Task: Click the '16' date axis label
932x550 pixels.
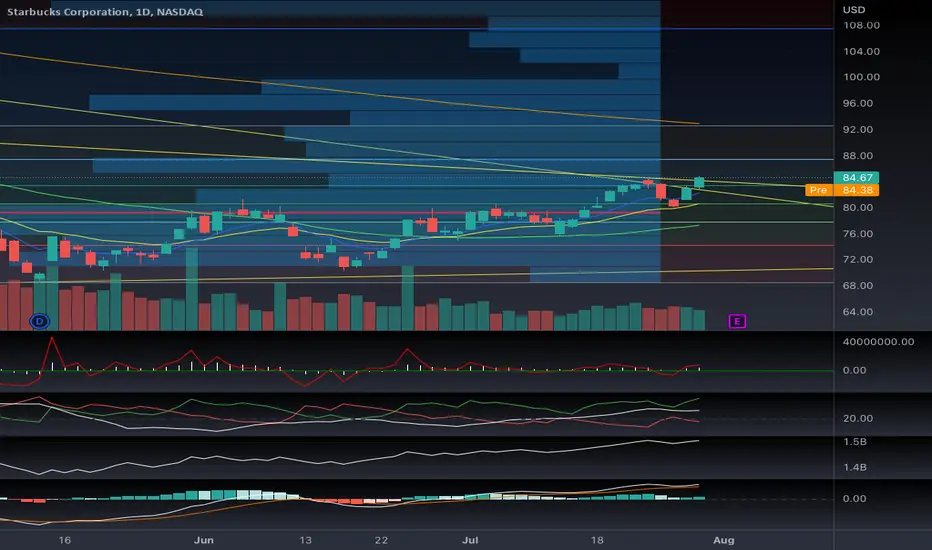Action: tap(64, 540)
